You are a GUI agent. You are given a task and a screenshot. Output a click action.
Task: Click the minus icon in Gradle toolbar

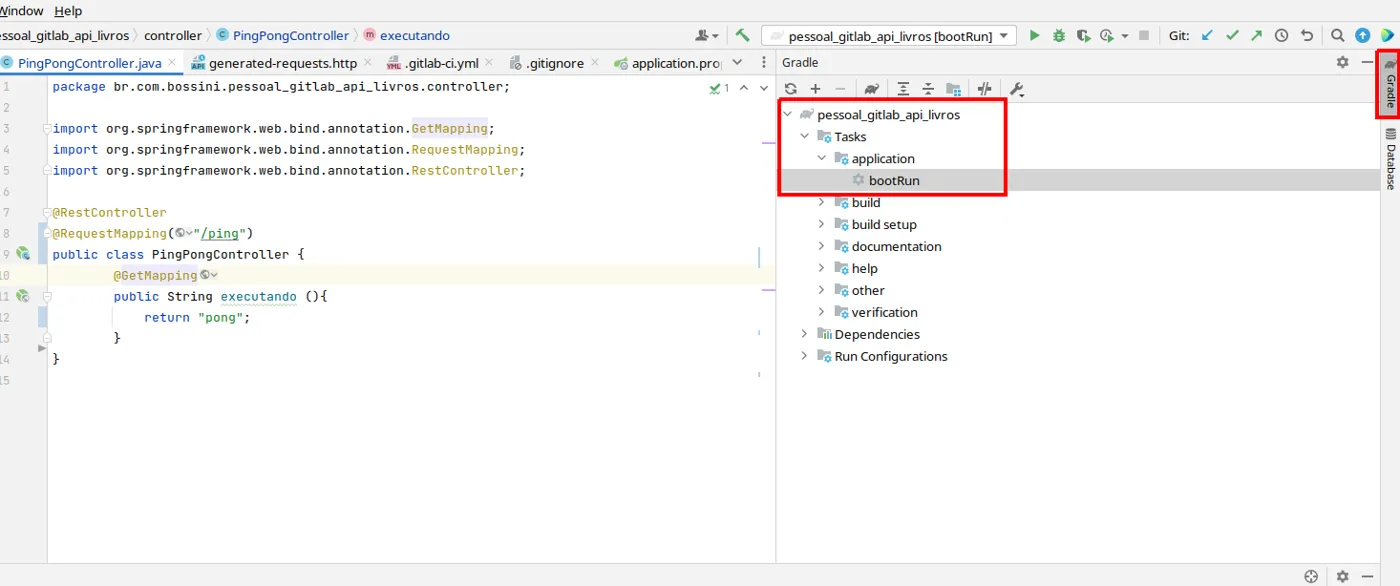840,89
